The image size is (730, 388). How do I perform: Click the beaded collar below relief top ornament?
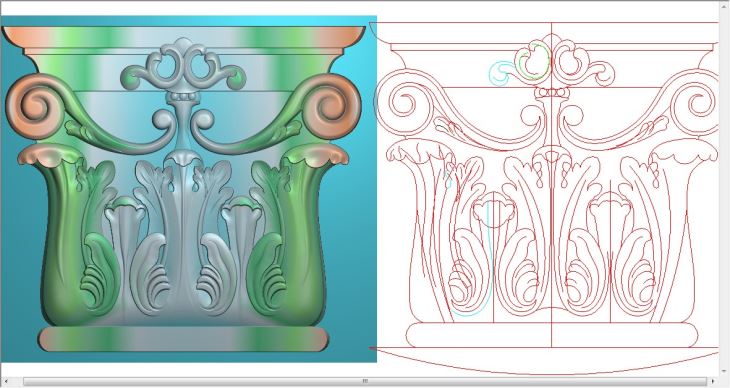click(183, 96)
